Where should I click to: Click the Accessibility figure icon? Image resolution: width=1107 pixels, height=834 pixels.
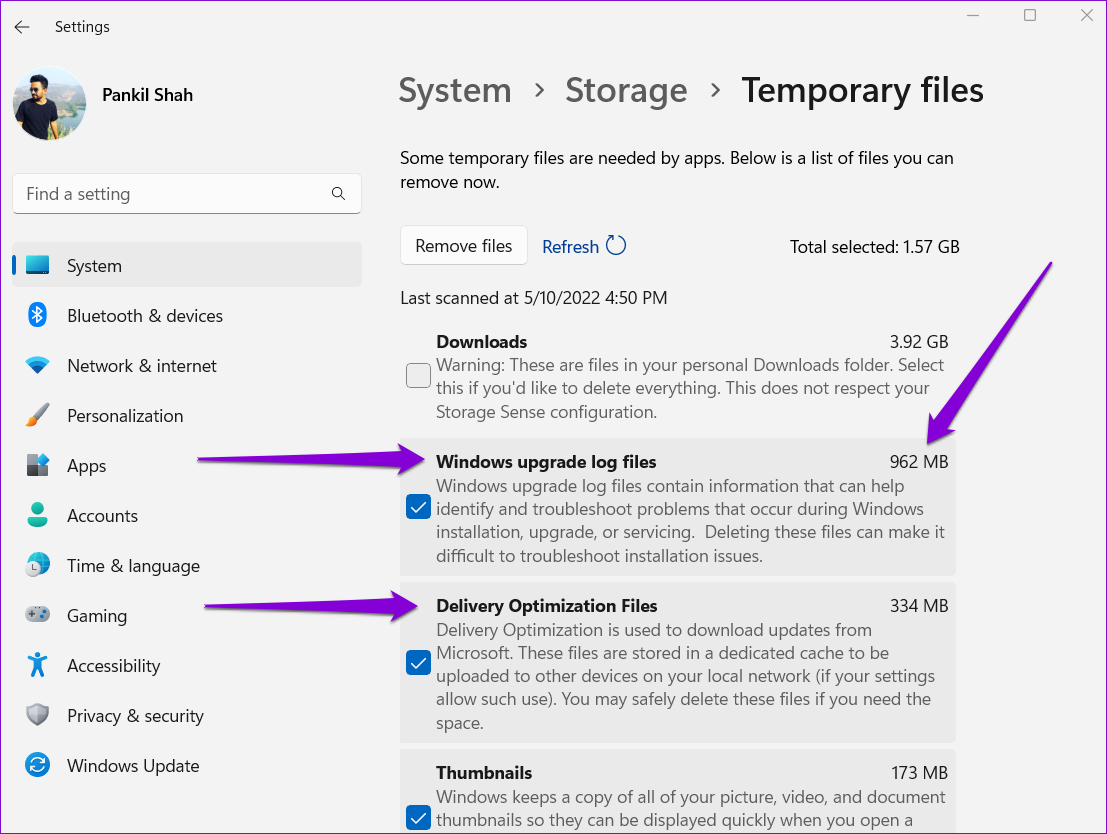(x=37, y=665)
